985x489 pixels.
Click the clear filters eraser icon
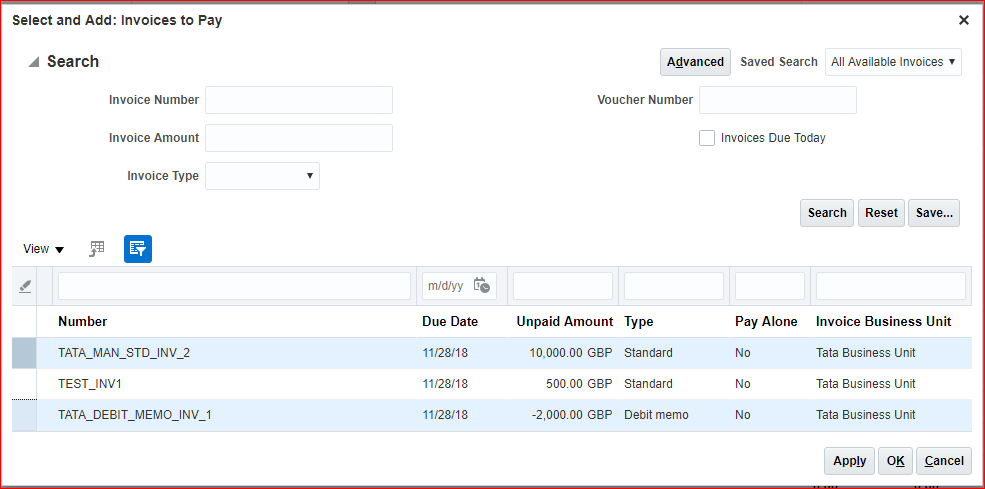pyautogui.click(x=25, y=286)
